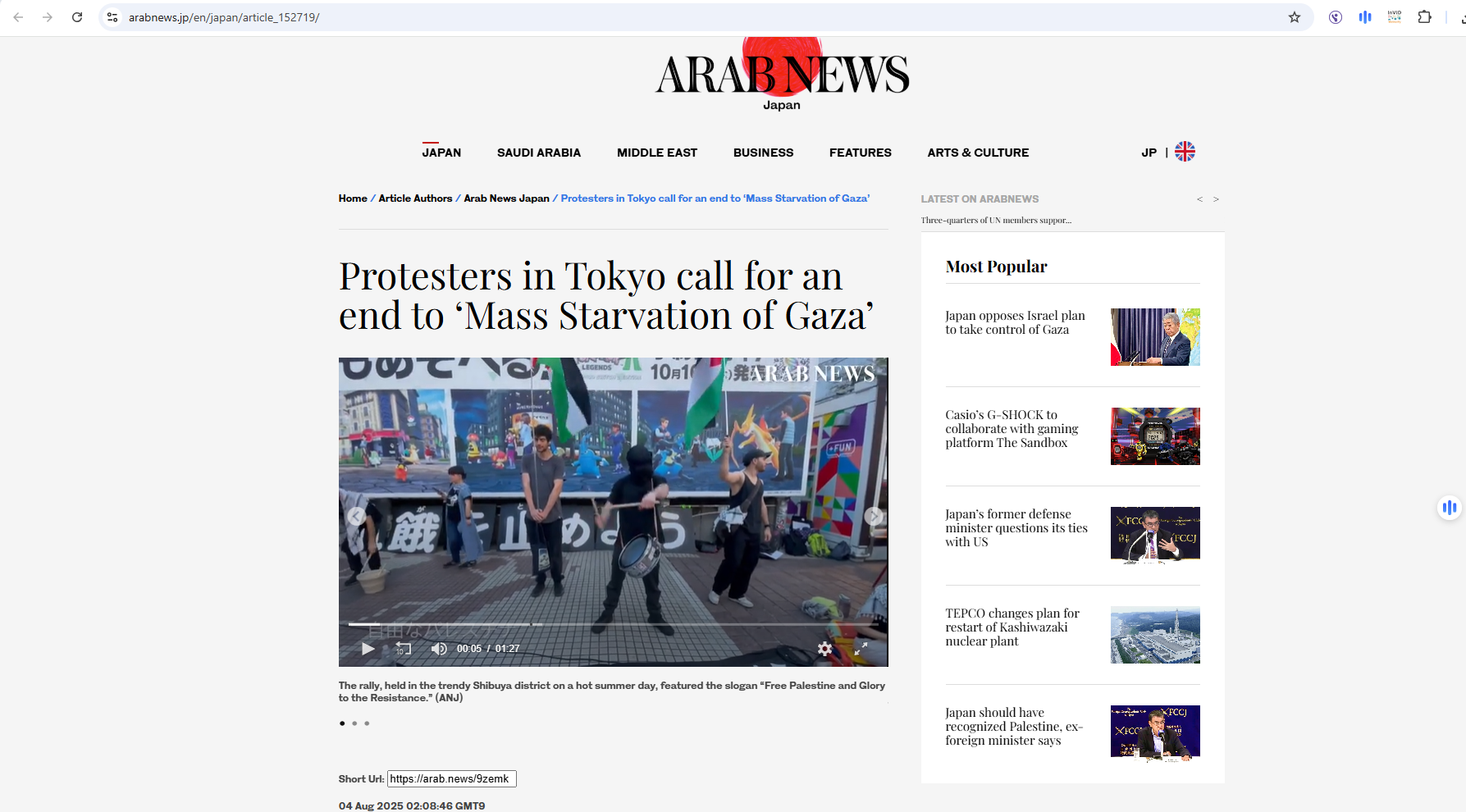Open the MIDDLE EAST section

(656, 153)
